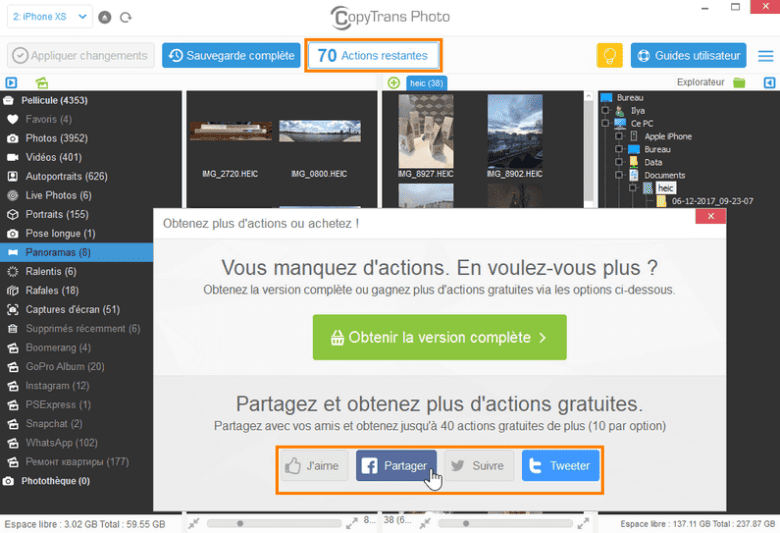The image size is (780, 533).
Task: Expand the Ilya tree node
Action: (x=605, y=110)
